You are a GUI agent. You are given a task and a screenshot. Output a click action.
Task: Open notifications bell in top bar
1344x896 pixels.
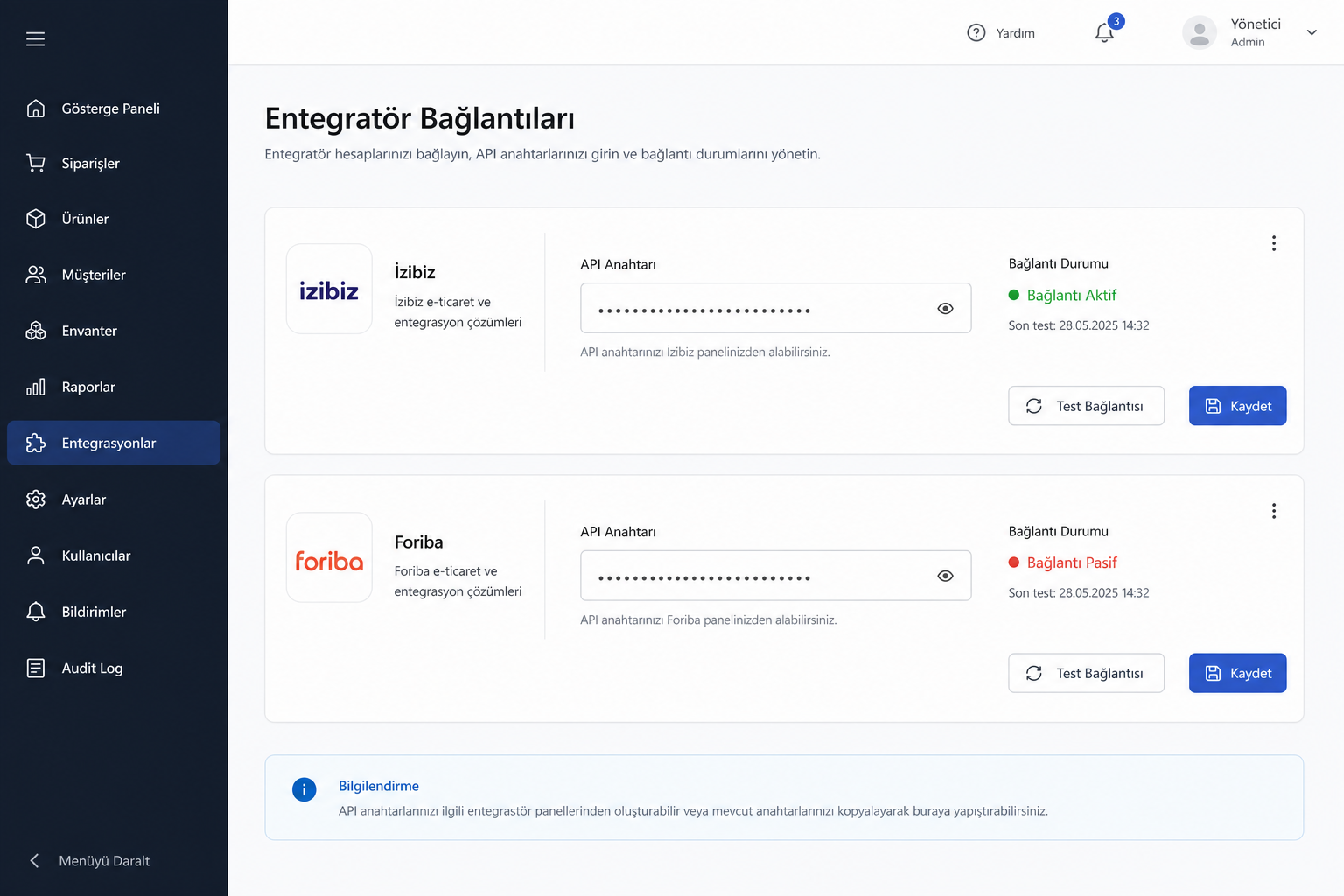(1104, 33)
